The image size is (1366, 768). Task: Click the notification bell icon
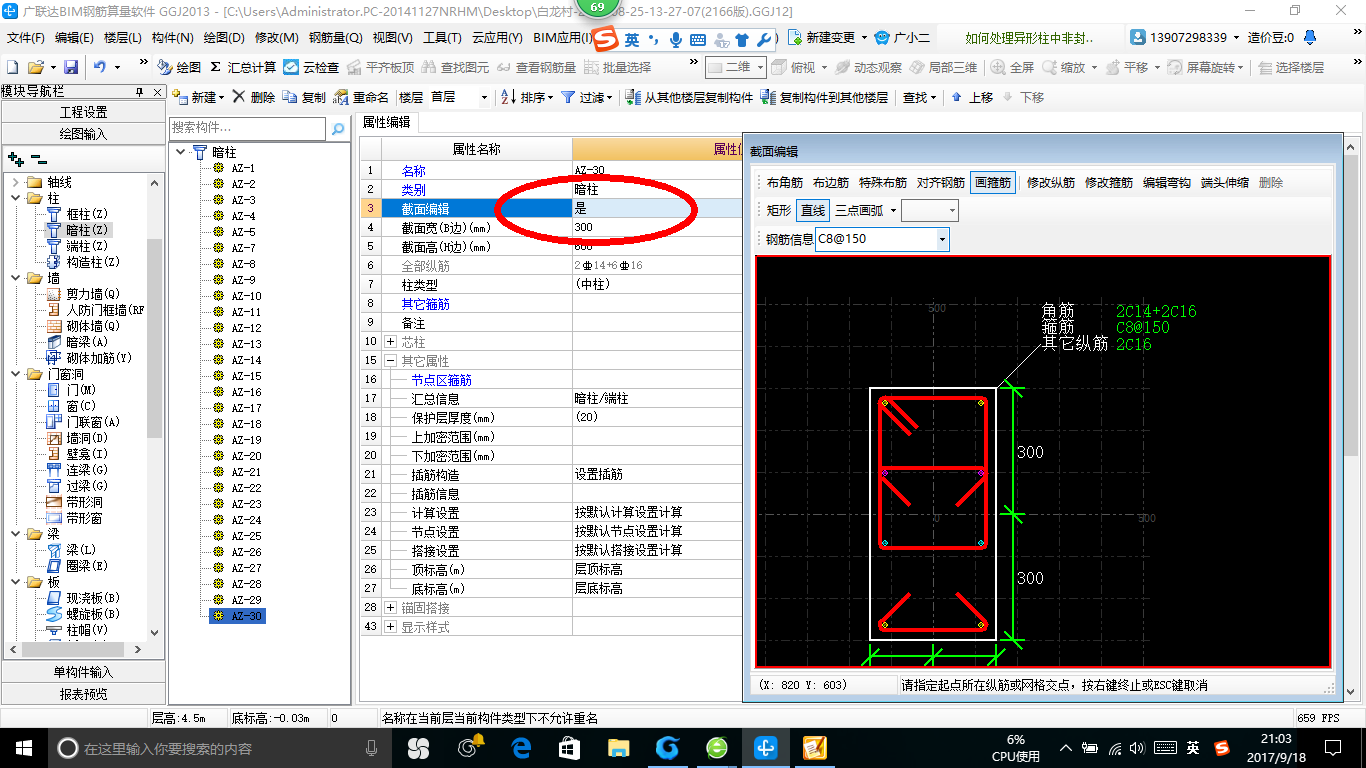(1312, 37)
